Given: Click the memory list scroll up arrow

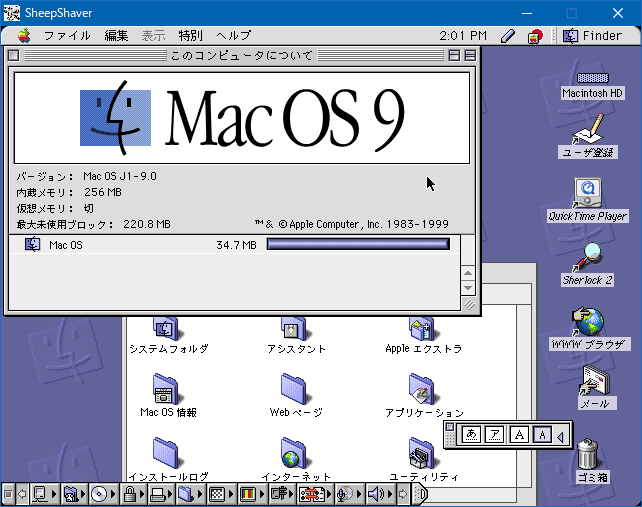Looking at the screenshot, I should [x=468, y=273].
